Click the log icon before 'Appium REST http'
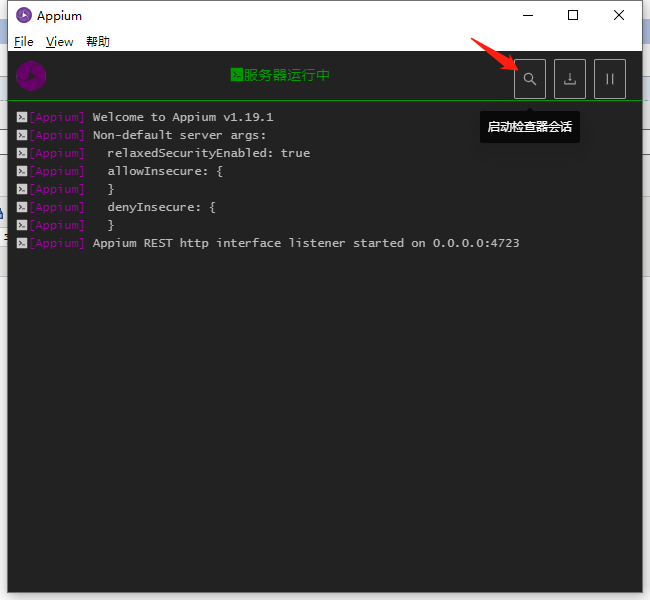 [x=22, y=243]
